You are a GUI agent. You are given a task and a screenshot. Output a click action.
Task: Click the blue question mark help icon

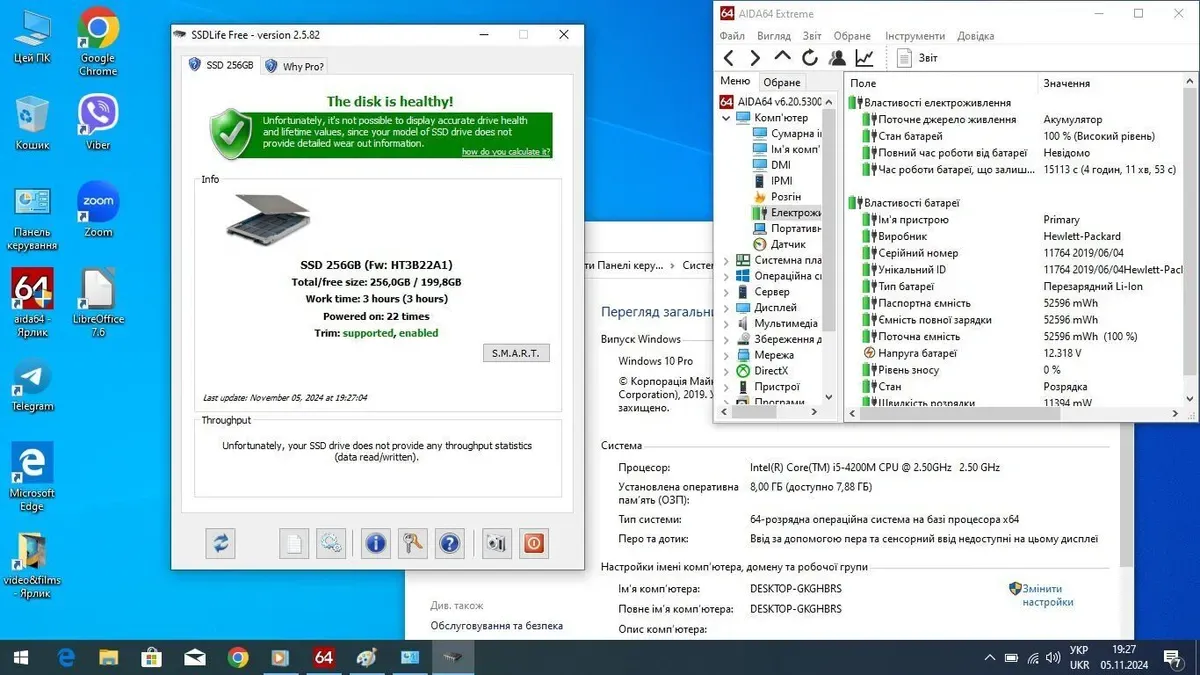[449, 543]
